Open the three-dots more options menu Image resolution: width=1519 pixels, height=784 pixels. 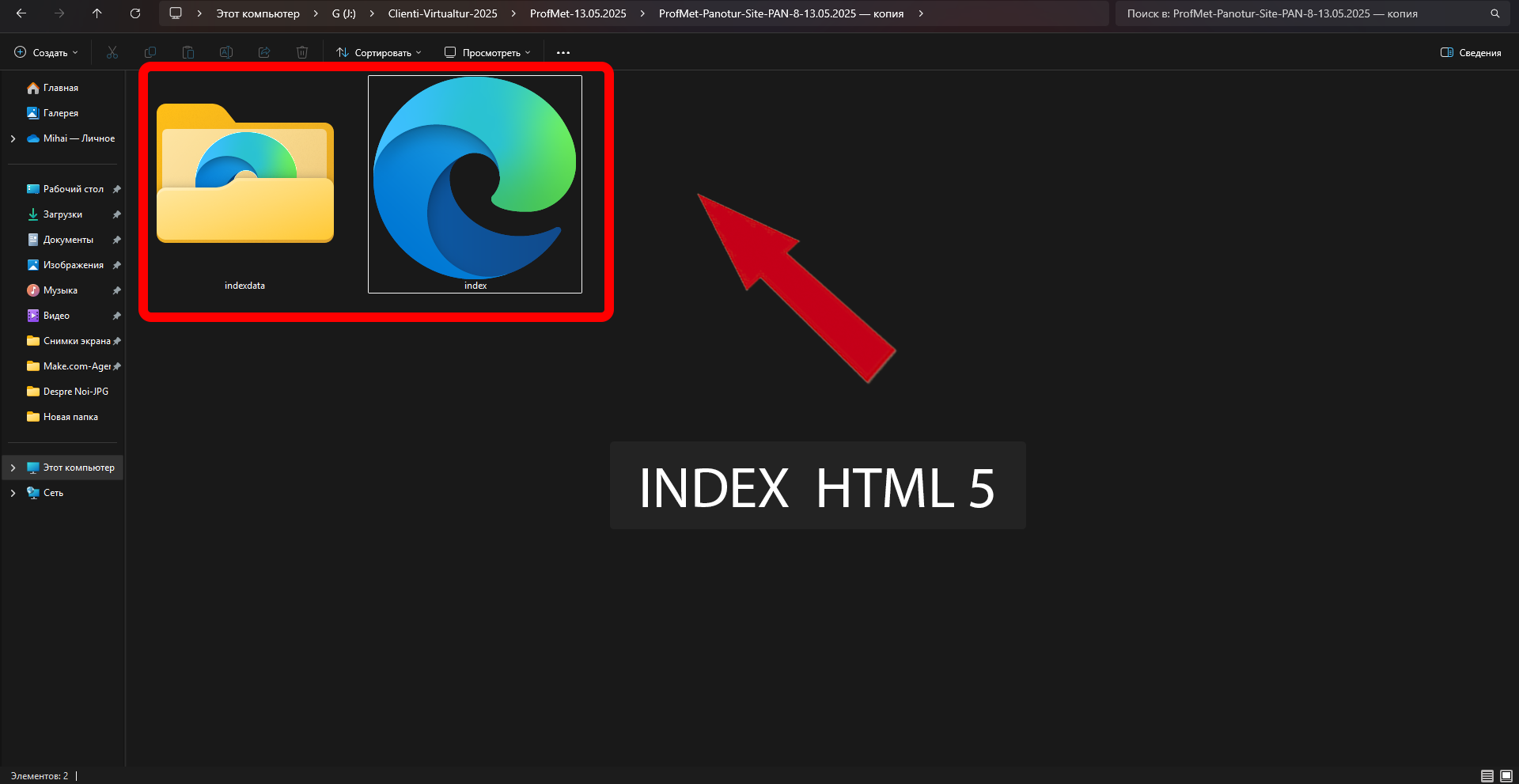(x=563, y=52)
